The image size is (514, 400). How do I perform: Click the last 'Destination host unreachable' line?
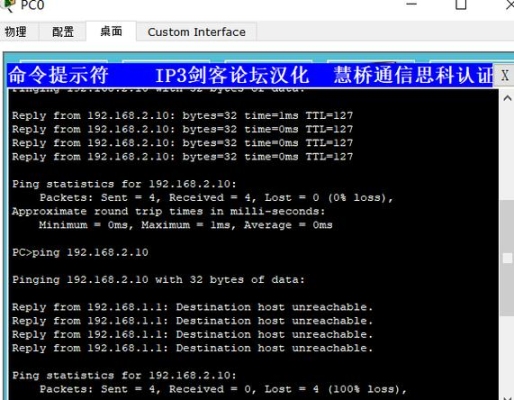(192, 348)
